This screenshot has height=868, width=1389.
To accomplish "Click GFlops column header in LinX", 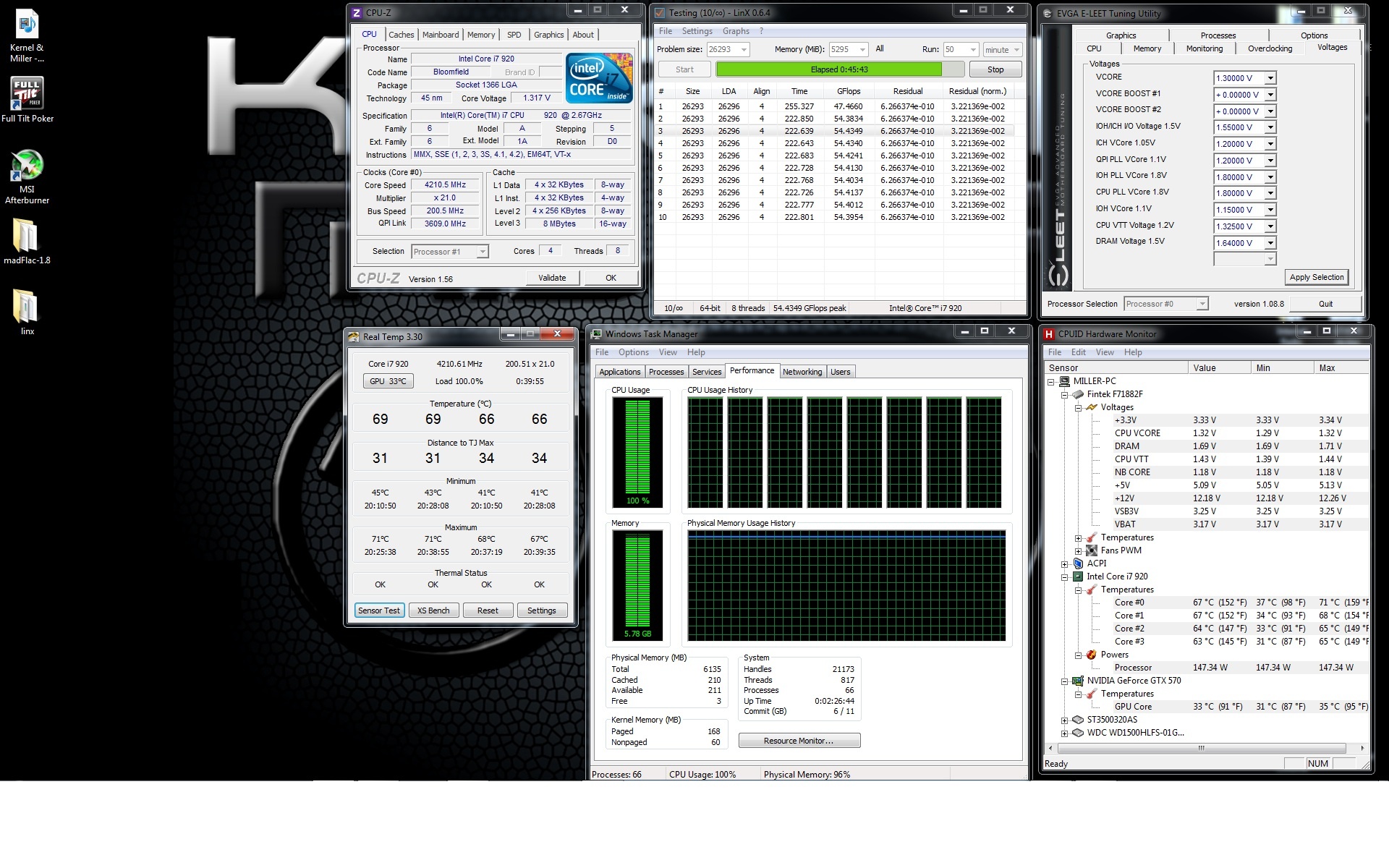I will (849, 91).
